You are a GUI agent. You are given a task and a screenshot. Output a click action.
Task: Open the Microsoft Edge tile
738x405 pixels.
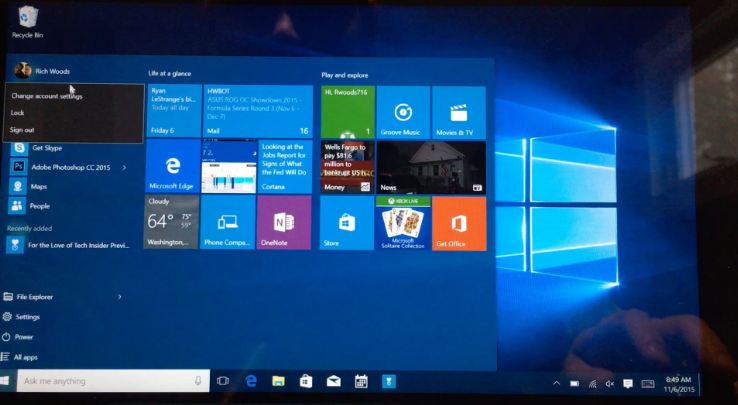pyautogui.click(x=172, y=166)
